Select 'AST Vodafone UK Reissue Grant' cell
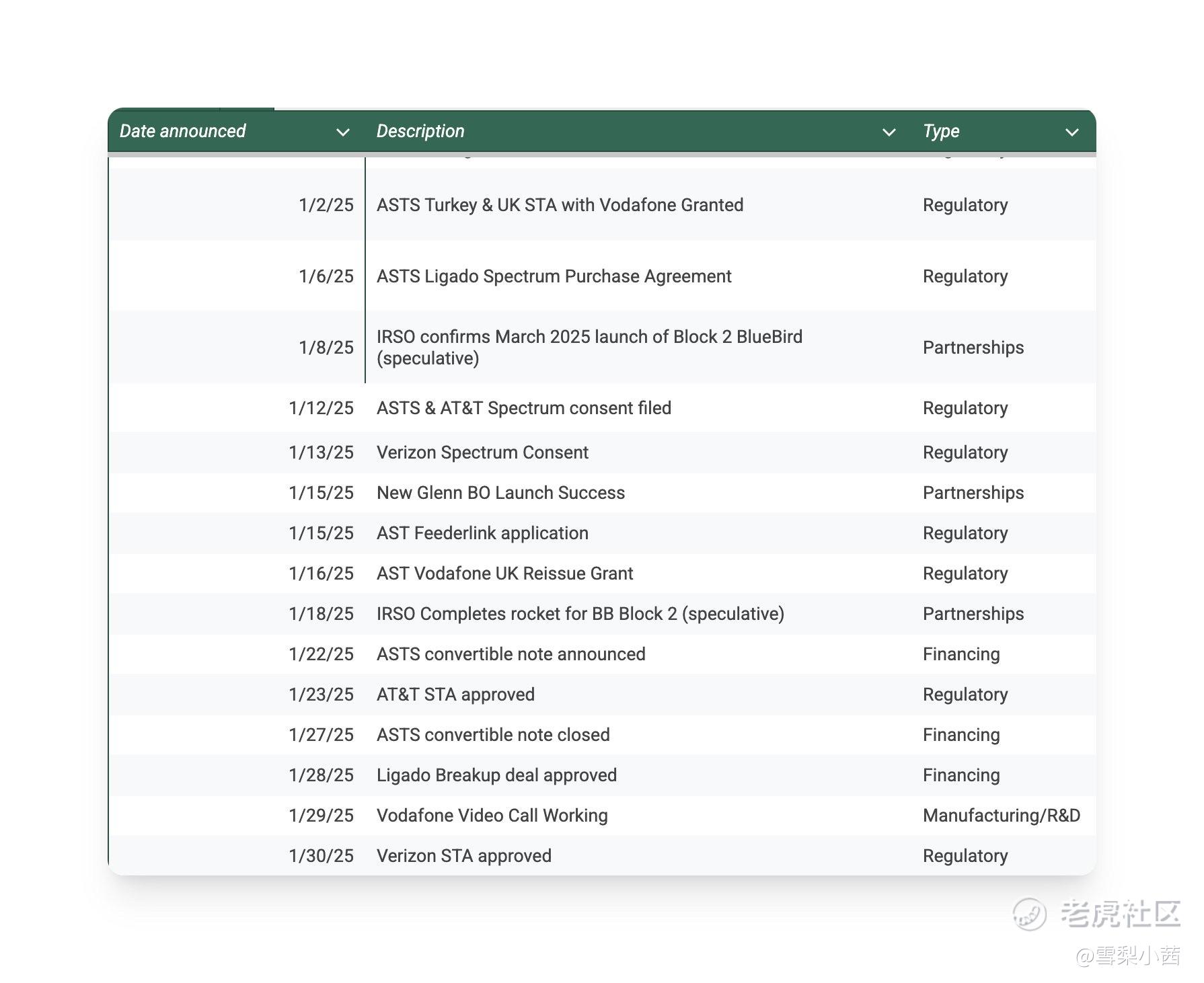1204x983 pixels. [x=504, y=574]
